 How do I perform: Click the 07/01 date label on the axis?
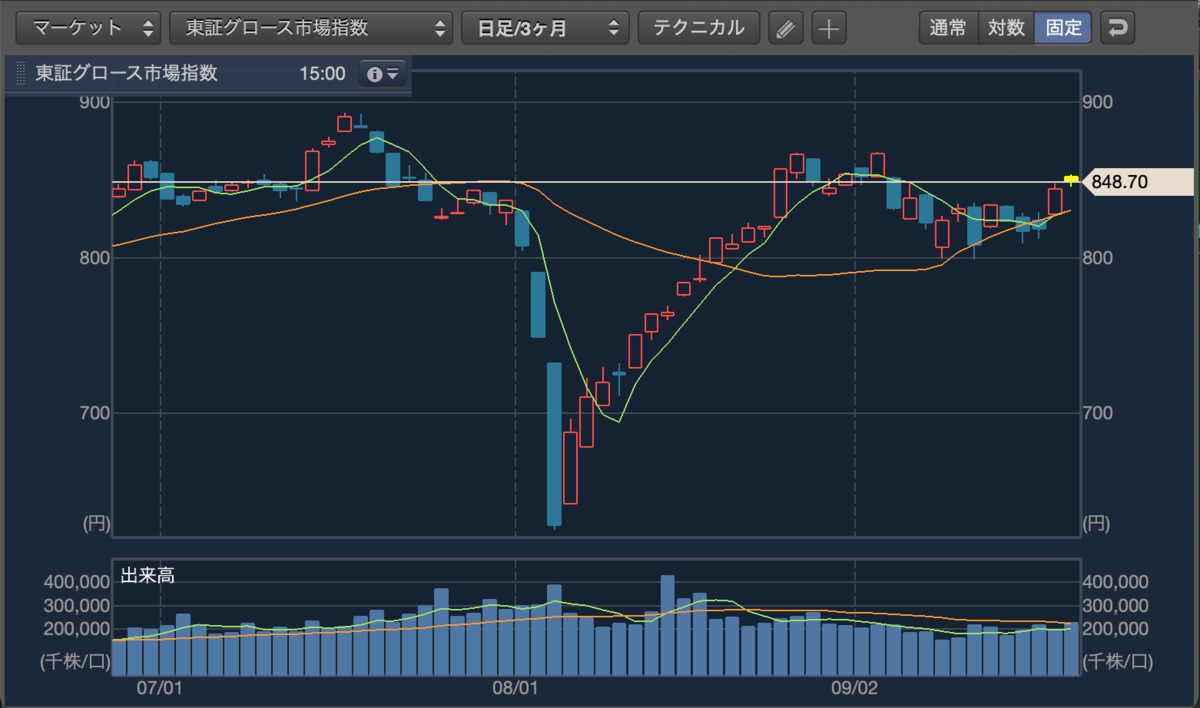coord(160,688)
